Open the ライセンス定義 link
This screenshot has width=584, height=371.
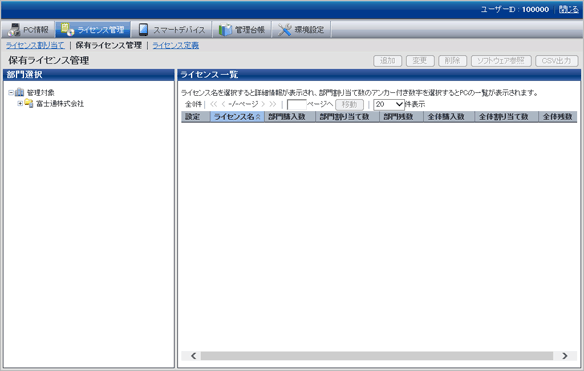[175, 45]
